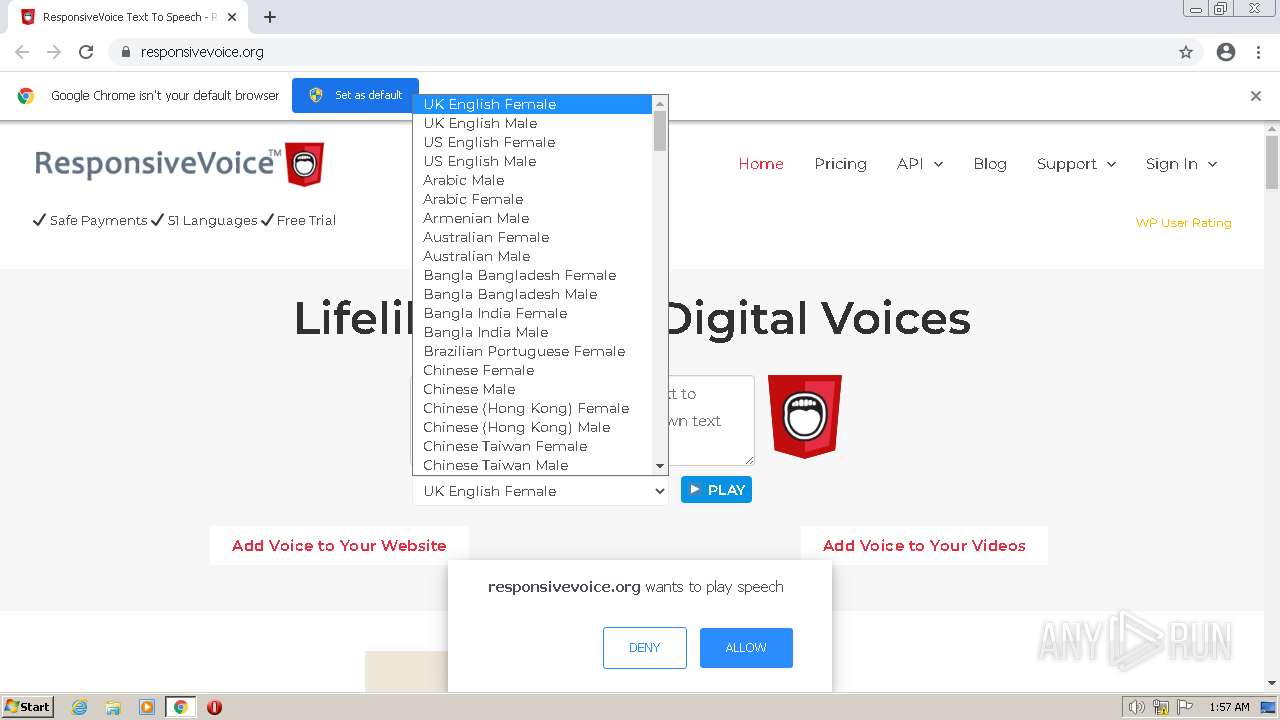Select Chinese Male voice

(532, 389)
